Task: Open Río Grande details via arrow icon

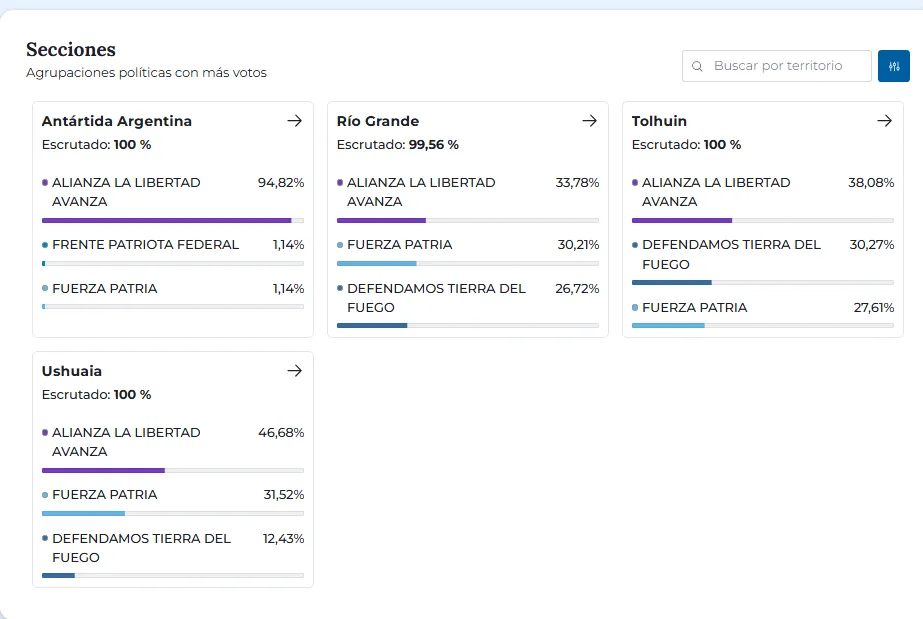Action: coord(589,121)
